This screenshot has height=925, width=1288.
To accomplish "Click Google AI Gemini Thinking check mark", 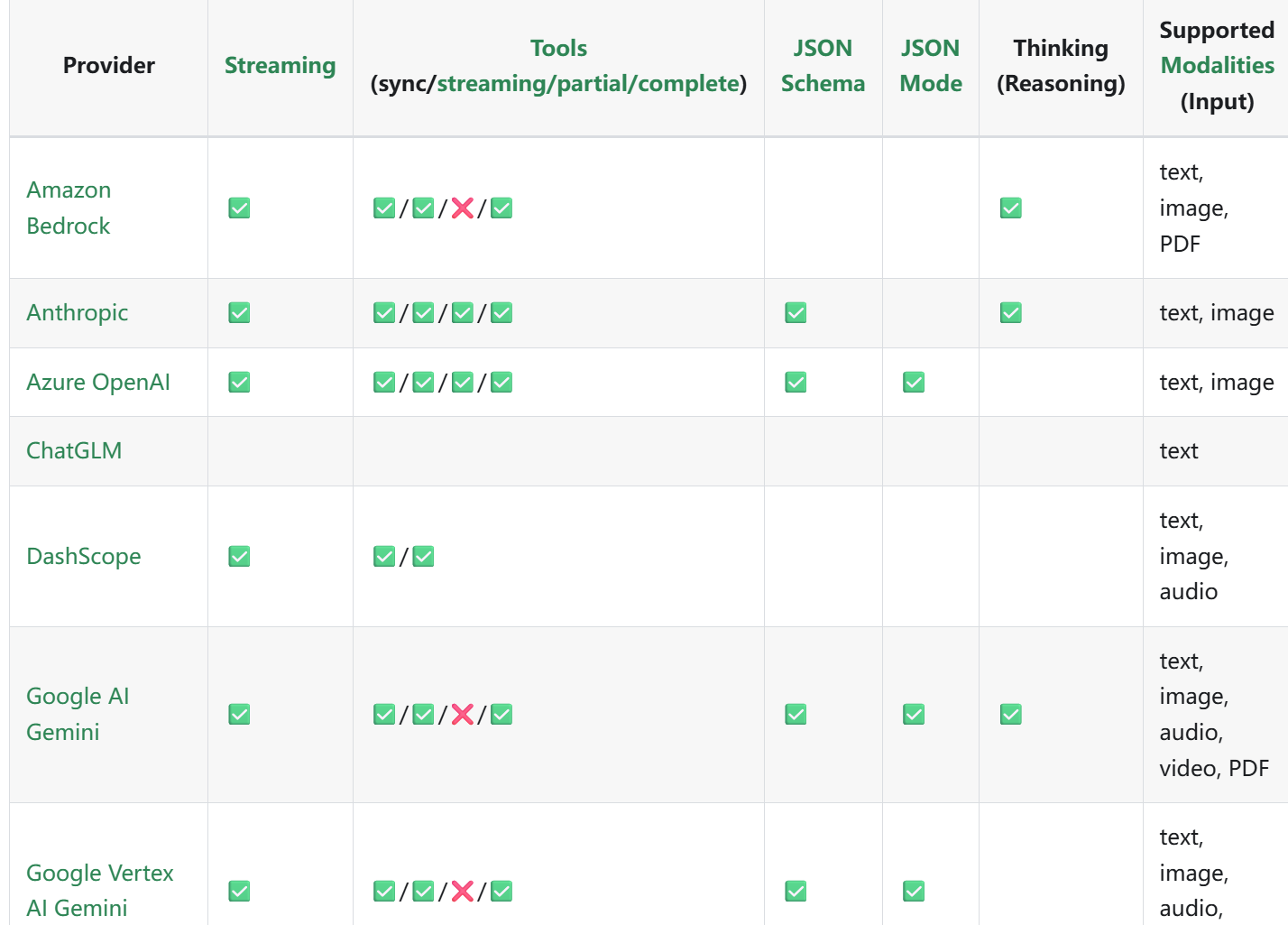I will click(x=1011, y=715).
